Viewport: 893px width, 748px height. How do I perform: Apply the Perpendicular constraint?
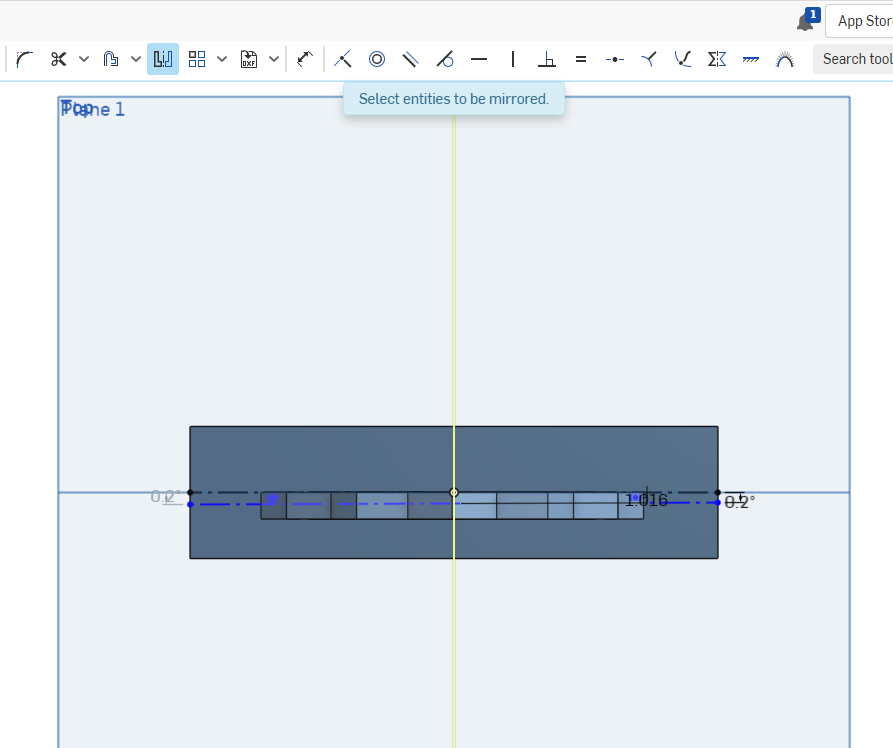pyautogui.click(x=547, y=59)
